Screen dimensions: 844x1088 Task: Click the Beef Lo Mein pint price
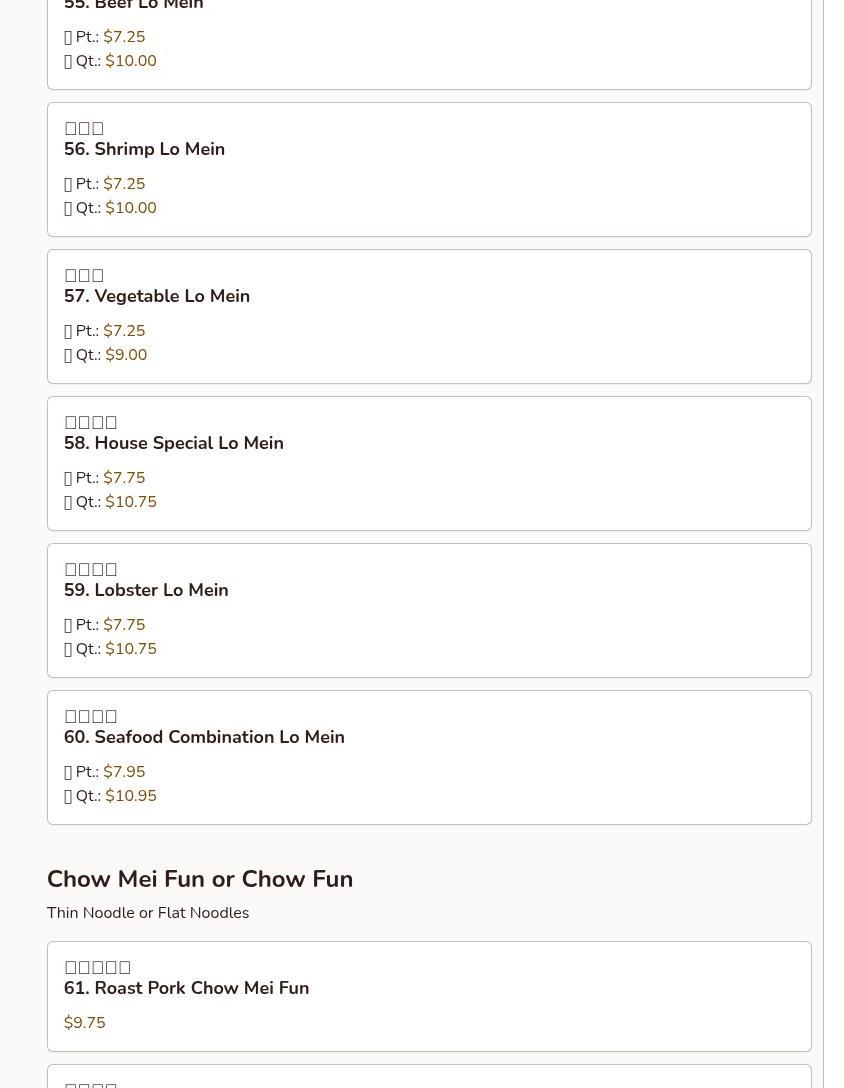[124, 37]
